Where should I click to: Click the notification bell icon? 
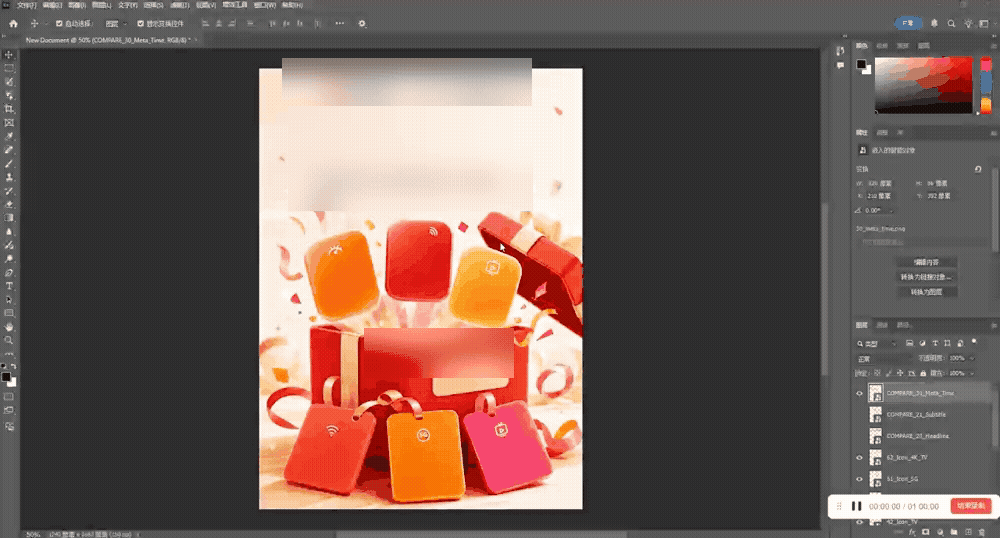coord(934,24)
